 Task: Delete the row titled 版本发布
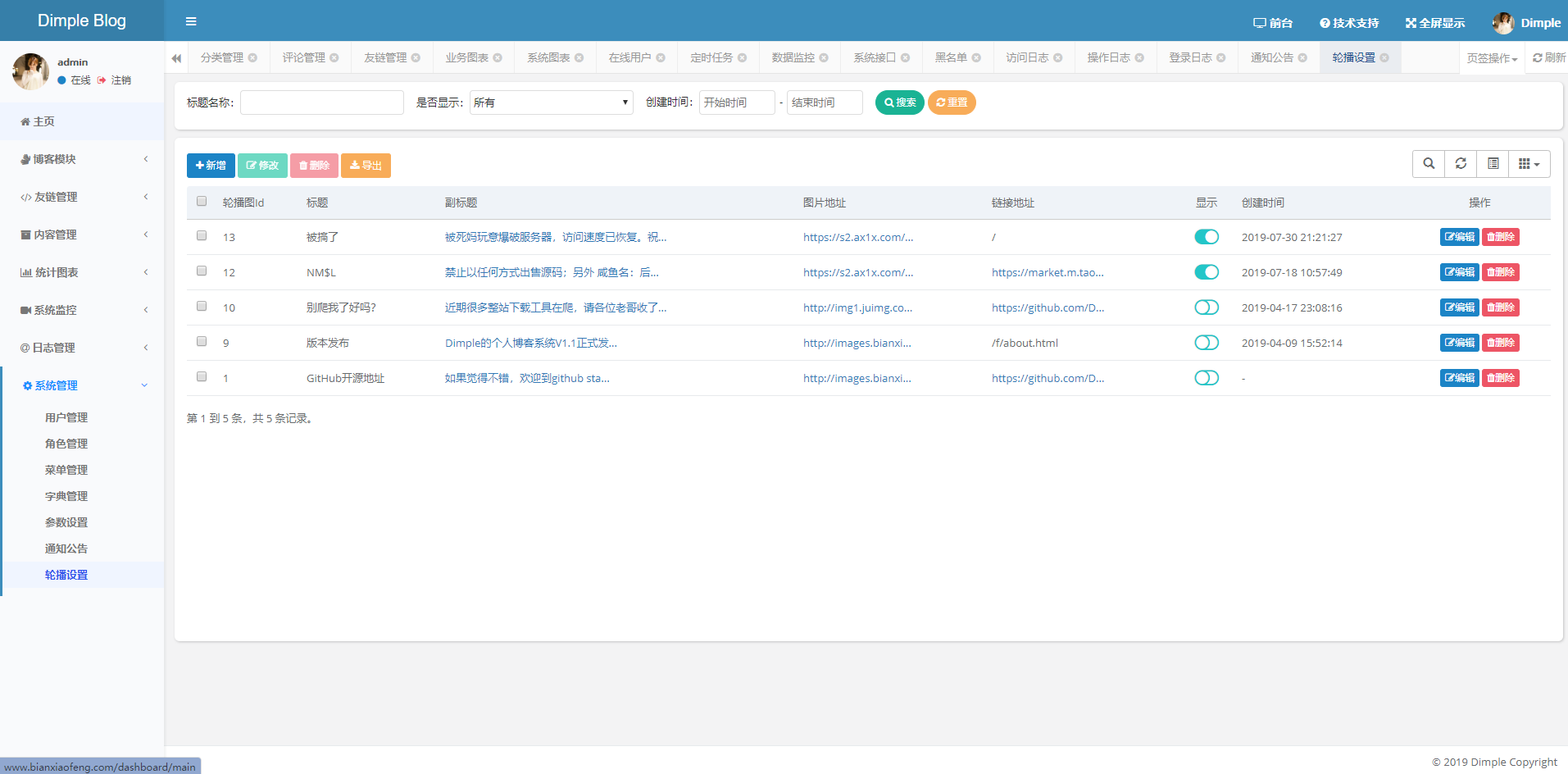tap(1501, 343)
